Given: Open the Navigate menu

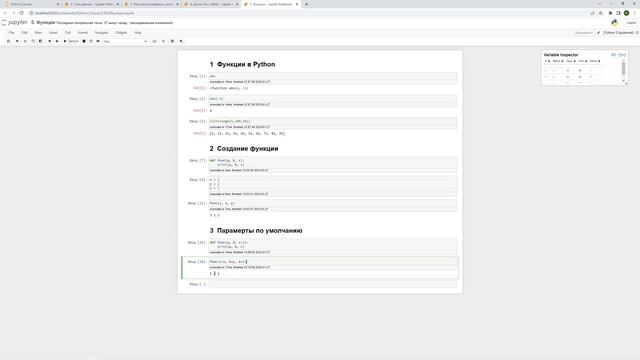Looking at the screenshot, I should [x=101, y=33].
